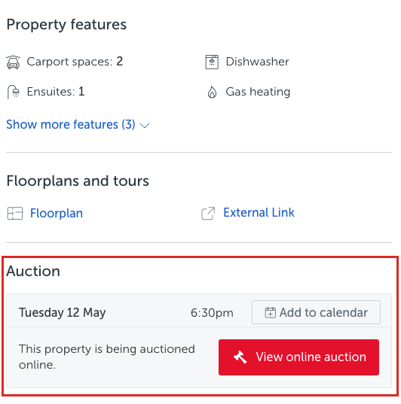This screenshot has height=404, width=401.
Task: Click the gas heating flame icon
Action: tap(212, 92)
